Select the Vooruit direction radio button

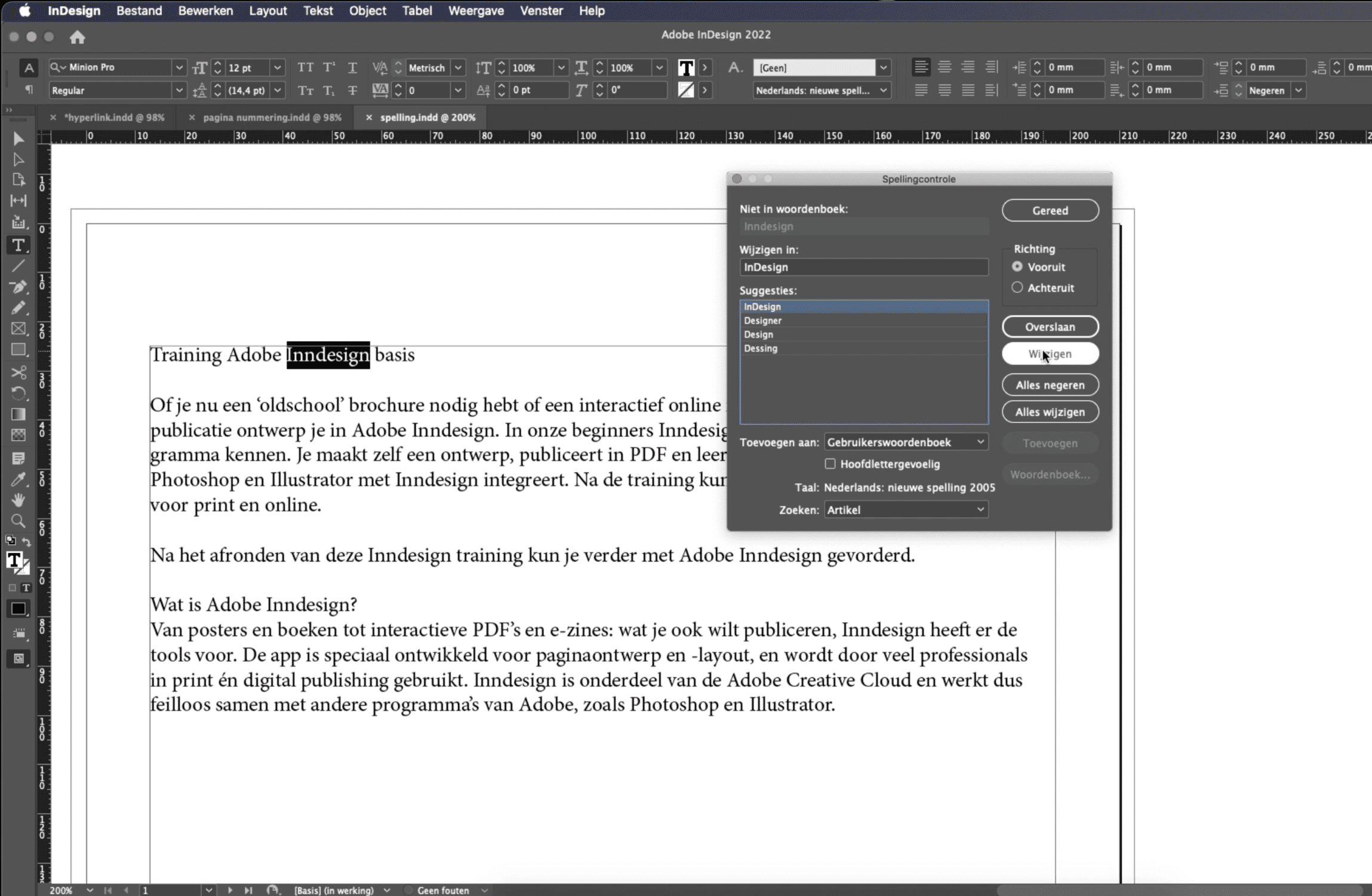1017,266
